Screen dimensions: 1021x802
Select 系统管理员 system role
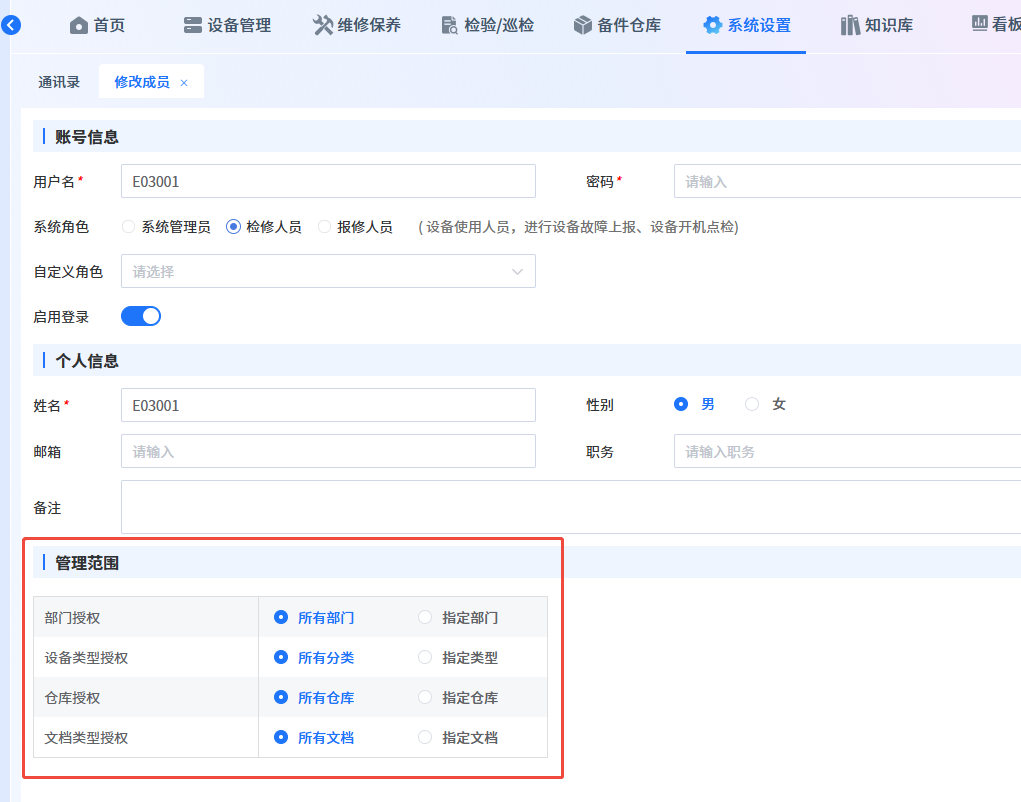128,227
